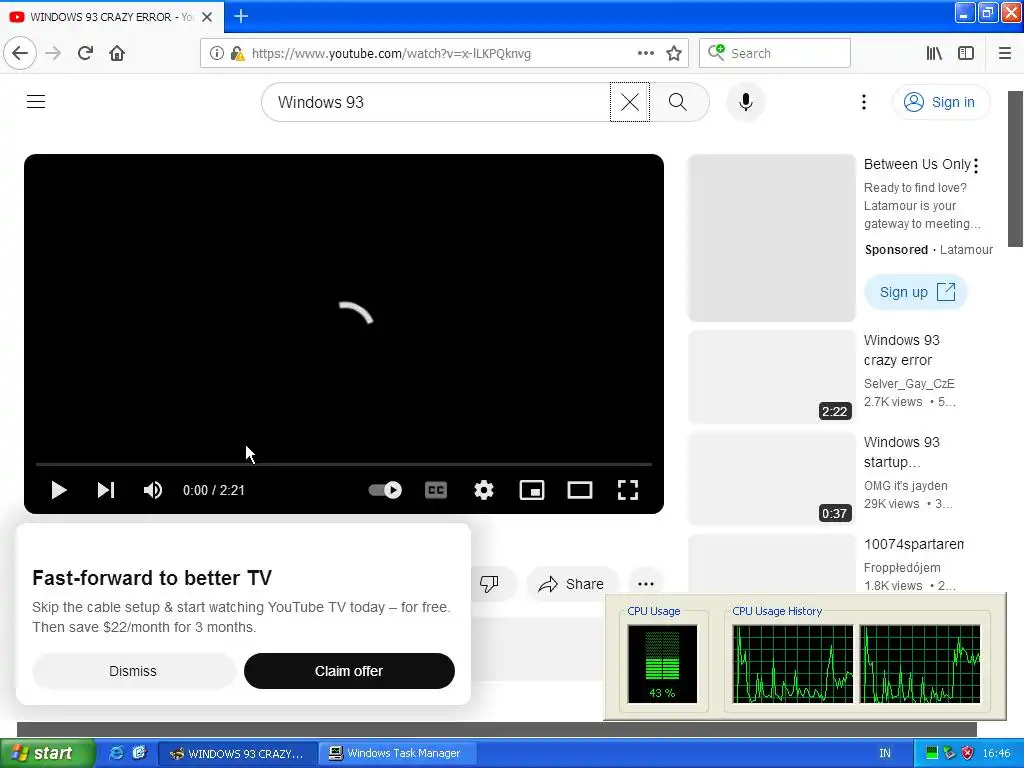Dislike the video
This screenshot has width=1024, height=768.
(489, 583)
